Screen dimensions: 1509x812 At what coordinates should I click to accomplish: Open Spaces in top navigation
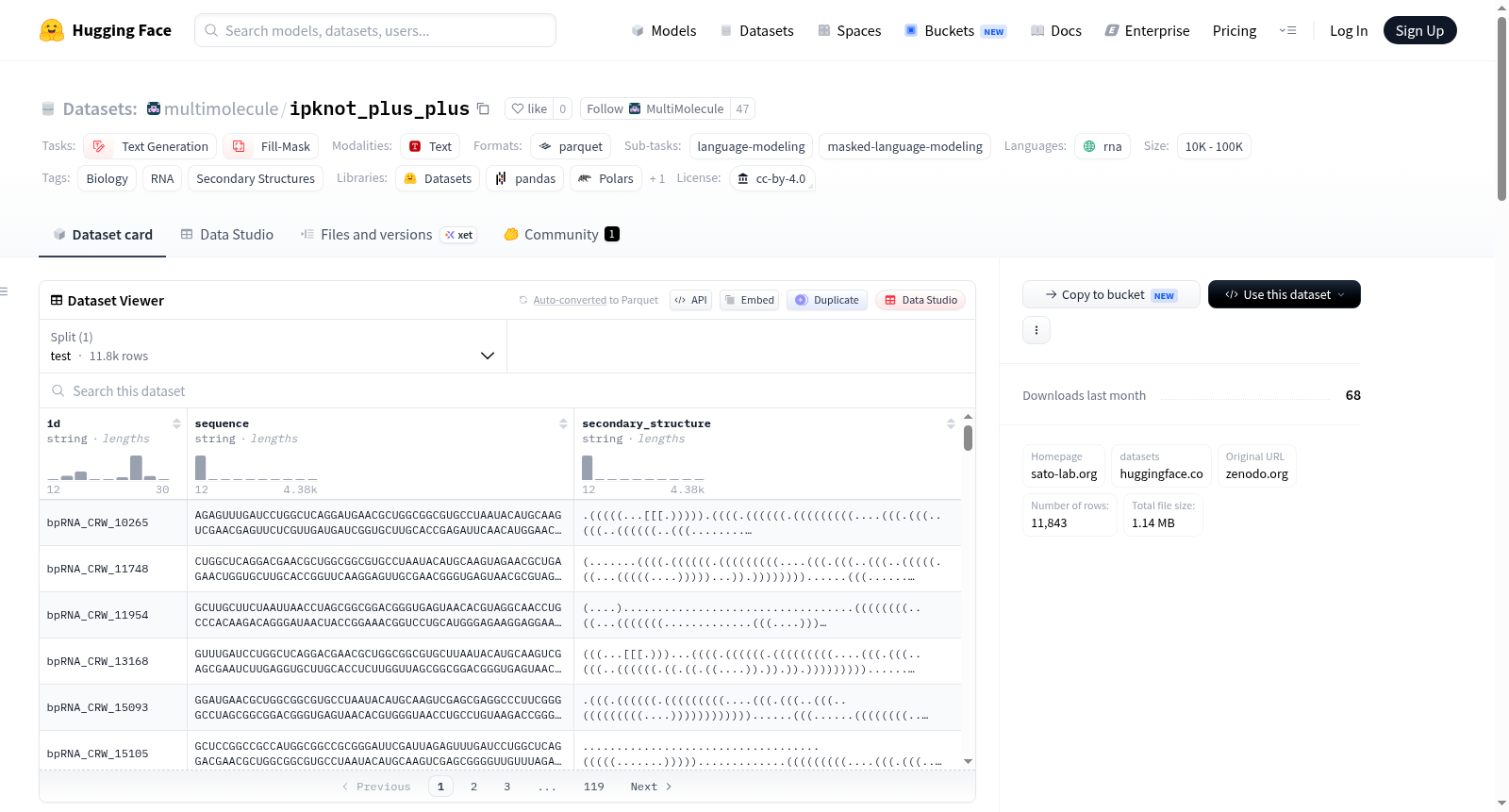850,30
